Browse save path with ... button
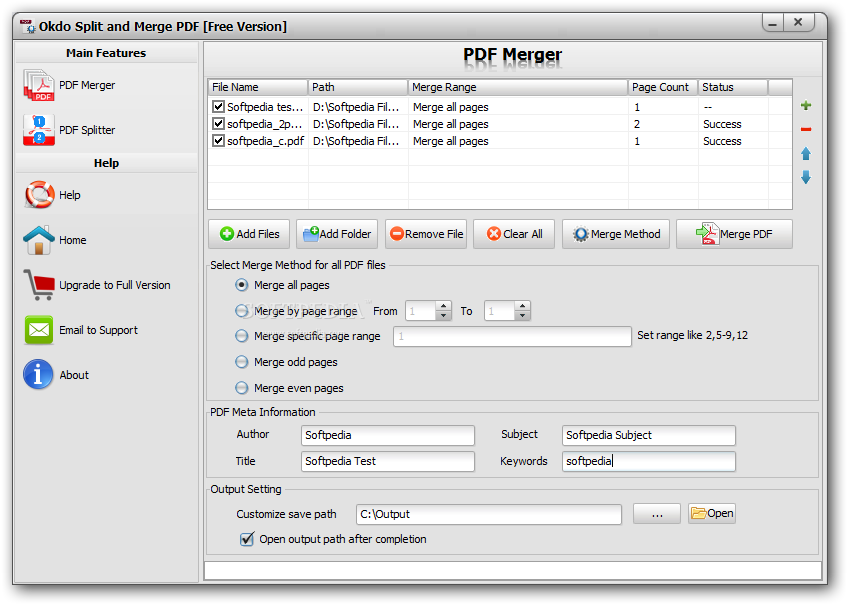Screen dimensions: 848x605 (x=657, y=514)
